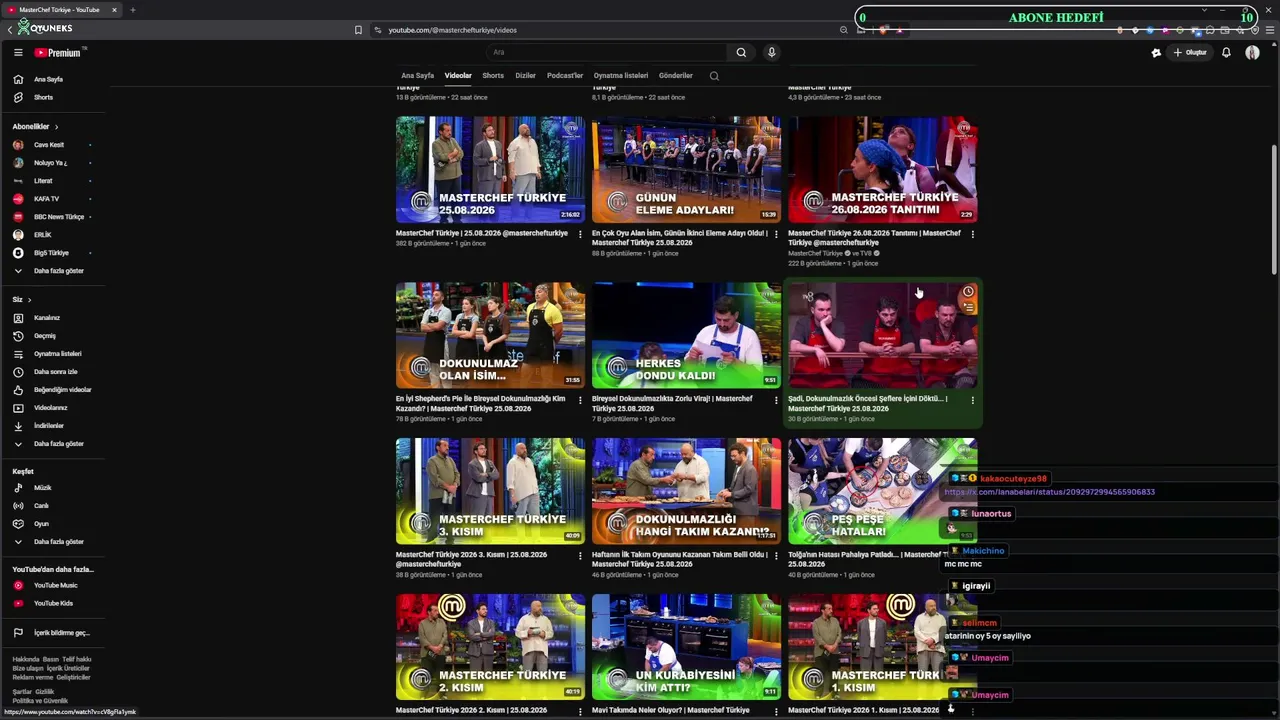
Task: Expand Keşfet section Daha fazla göster
Action: tap(55, 542)
